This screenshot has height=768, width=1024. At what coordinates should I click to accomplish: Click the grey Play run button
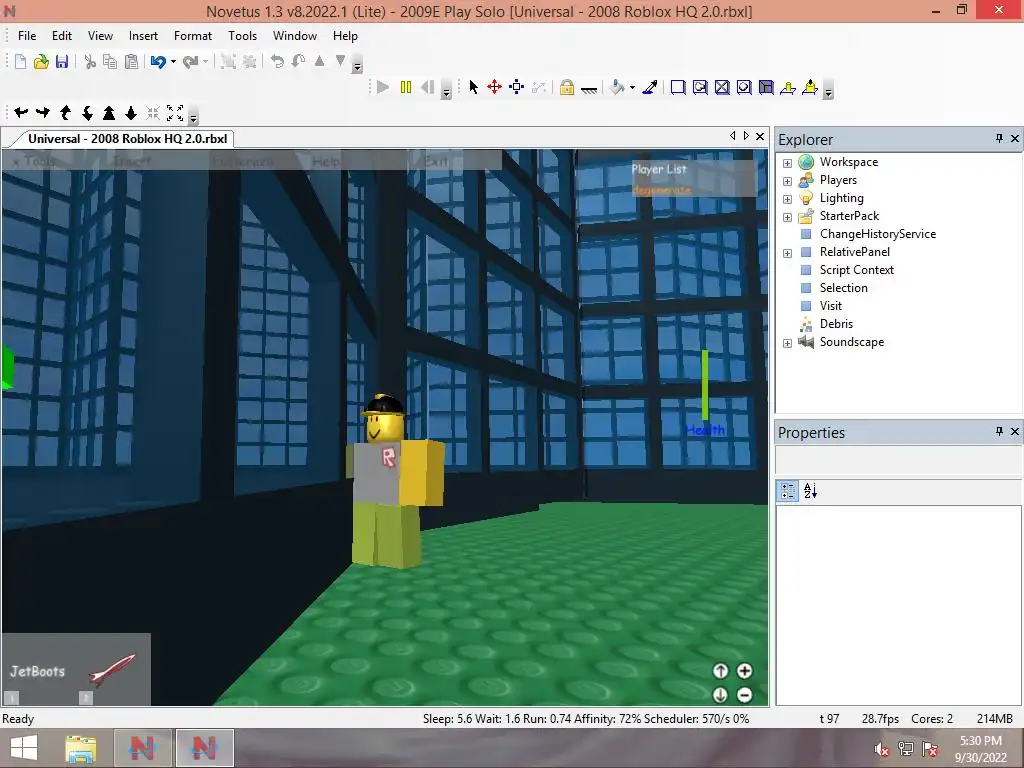click(x=383, y=87)
